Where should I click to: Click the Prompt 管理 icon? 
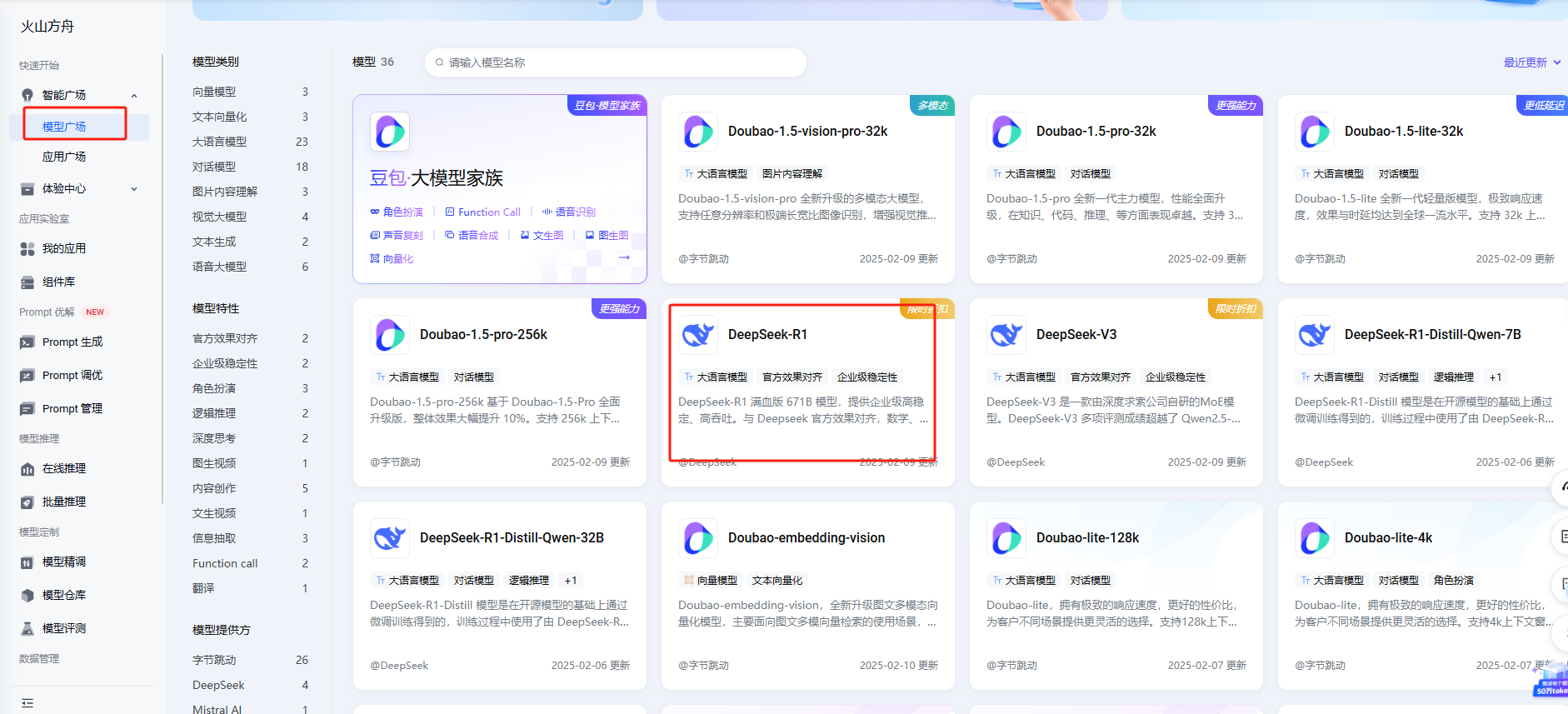[27, 409]
